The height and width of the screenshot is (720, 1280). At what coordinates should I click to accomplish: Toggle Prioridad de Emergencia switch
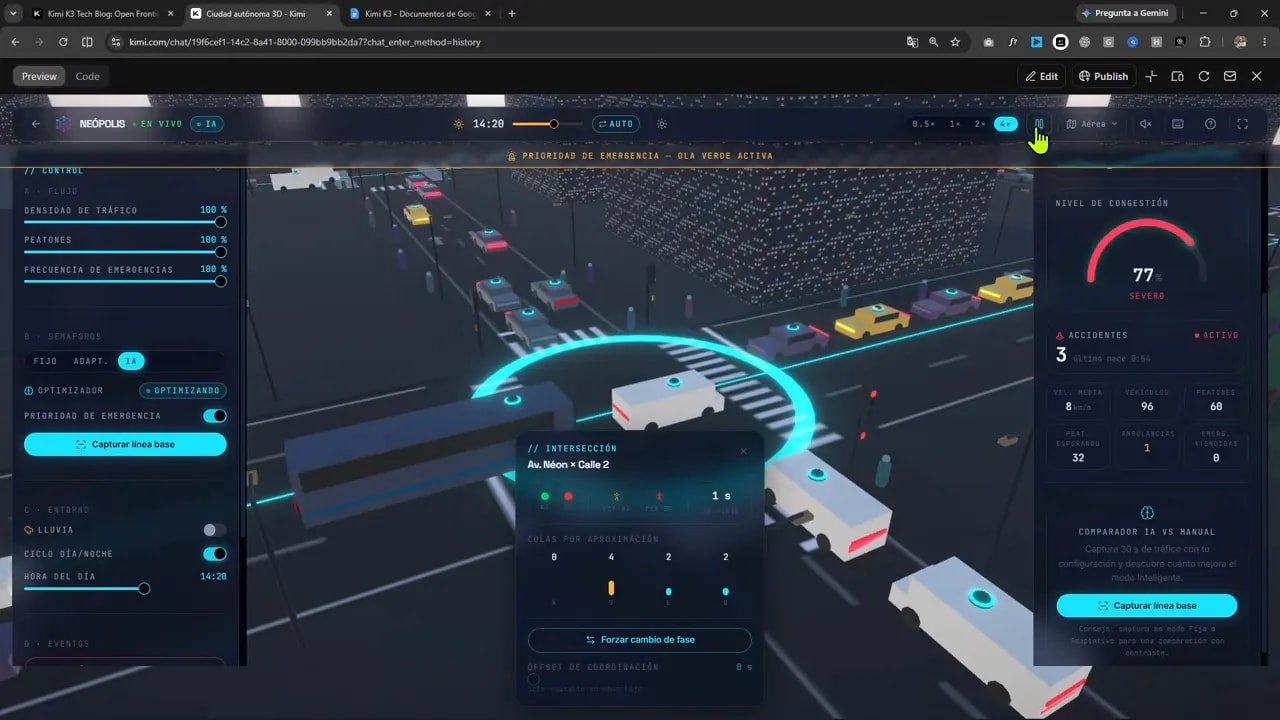click(214, 415)
